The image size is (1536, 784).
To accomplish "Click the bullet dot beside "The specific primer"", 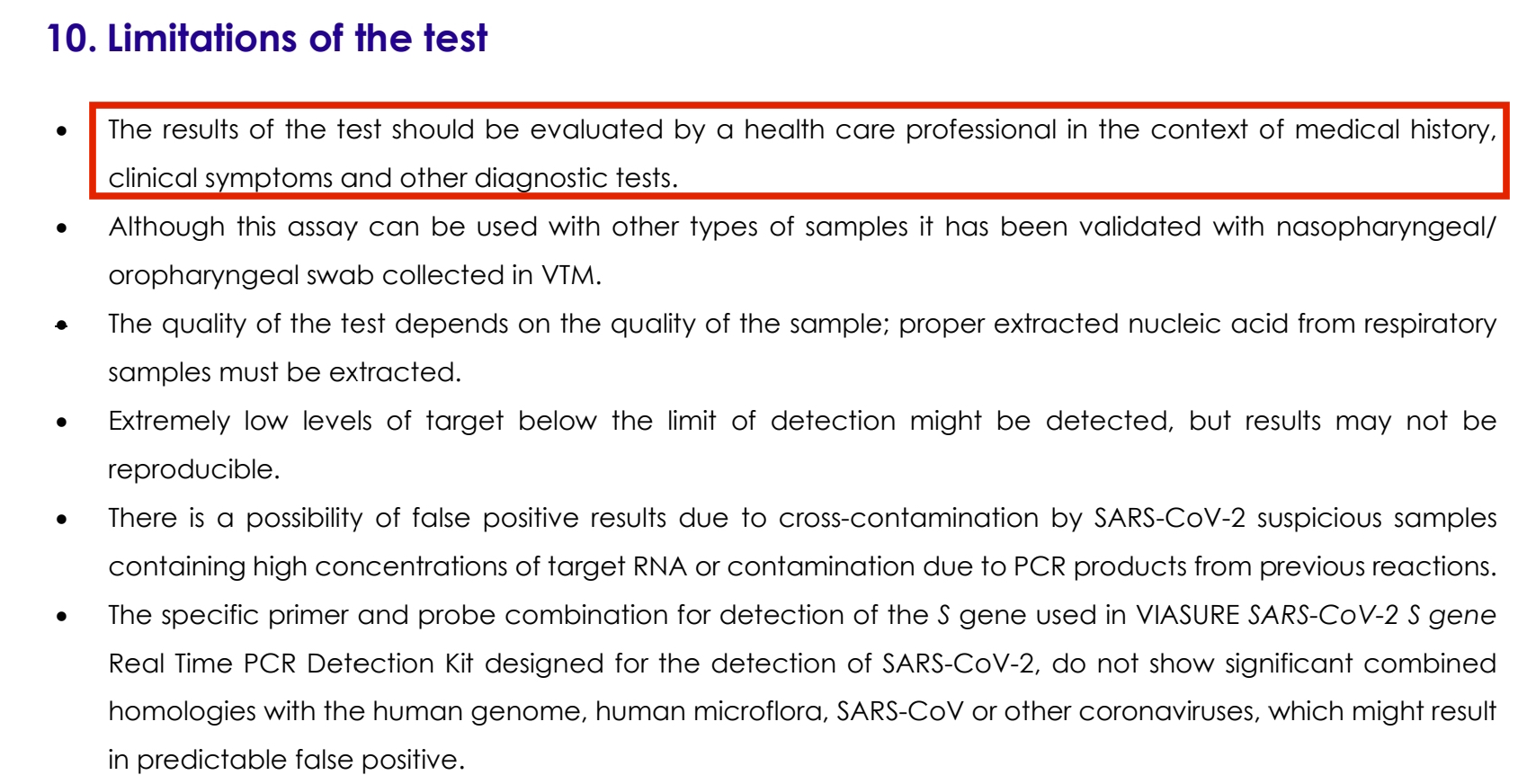I will [x=61, y=617].
